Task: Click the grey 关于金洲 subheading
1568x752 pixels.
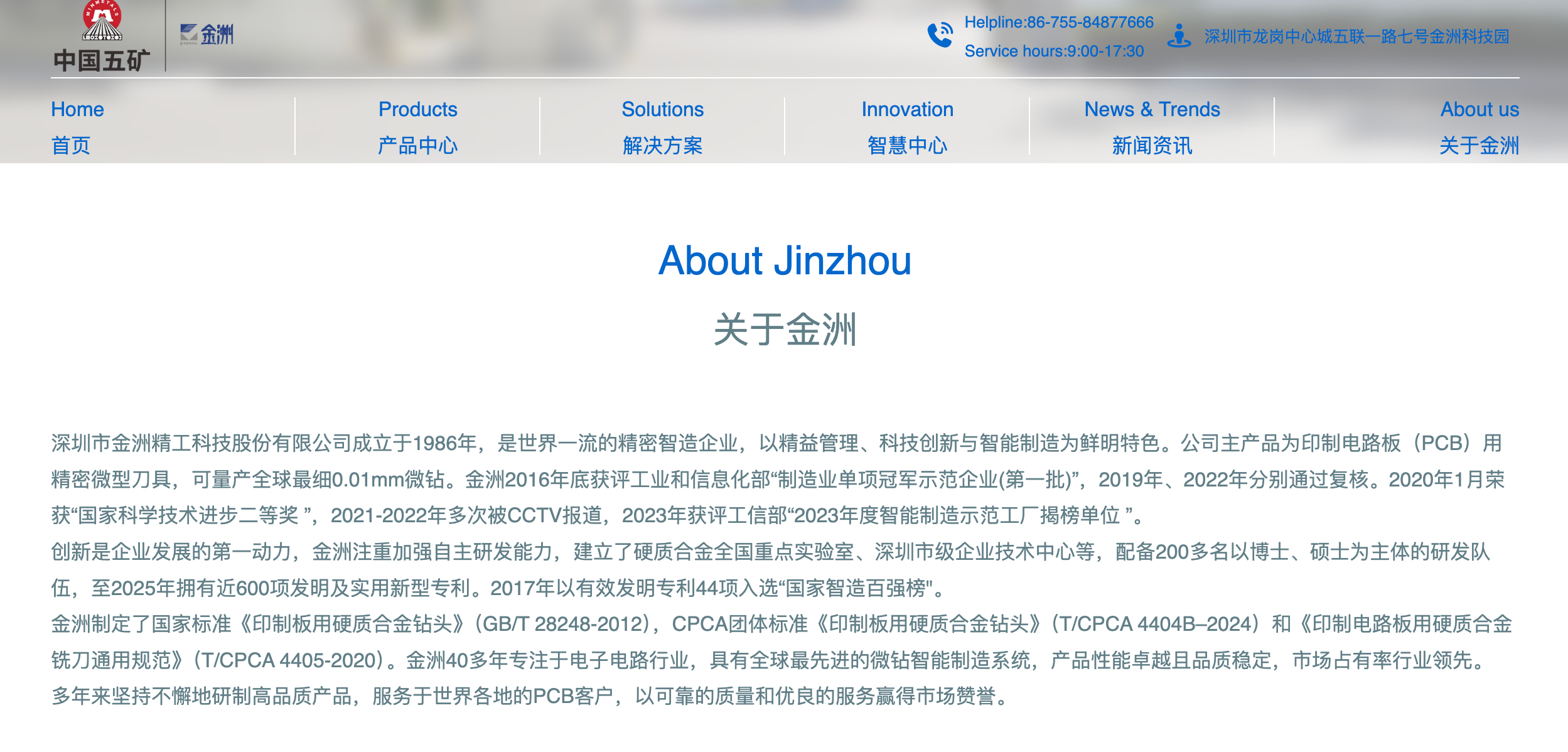Action: [x=785, y=330]
